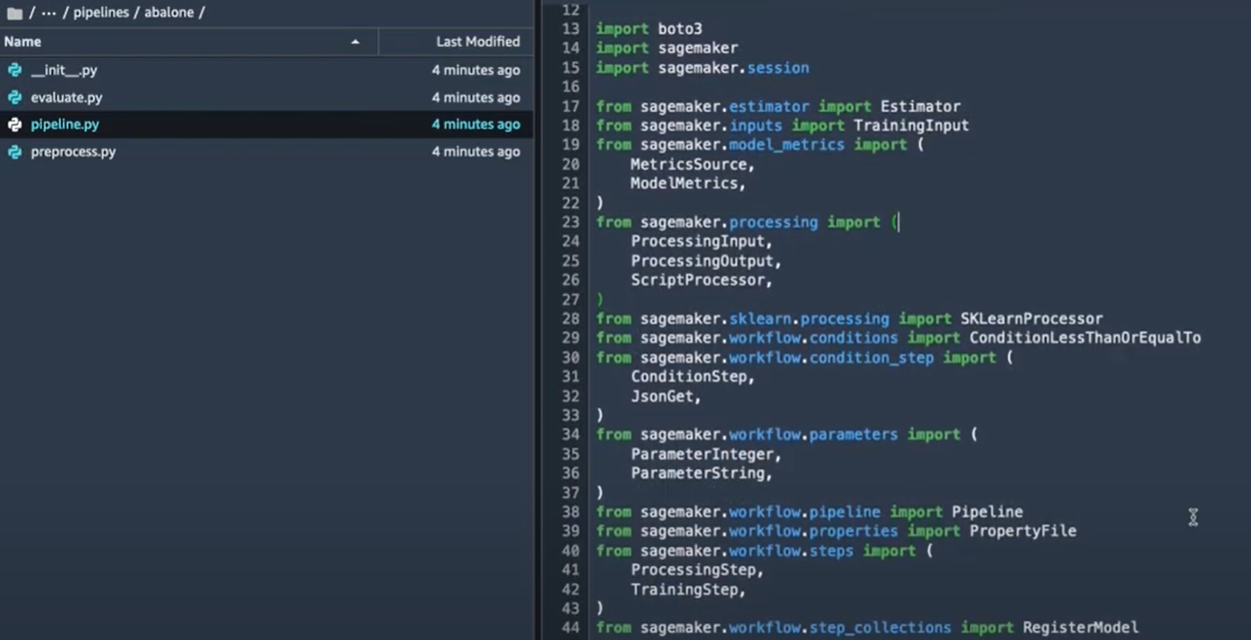Select the preprocess.py file name
This screenshot has width=1251, height=640.
point(73,152)
